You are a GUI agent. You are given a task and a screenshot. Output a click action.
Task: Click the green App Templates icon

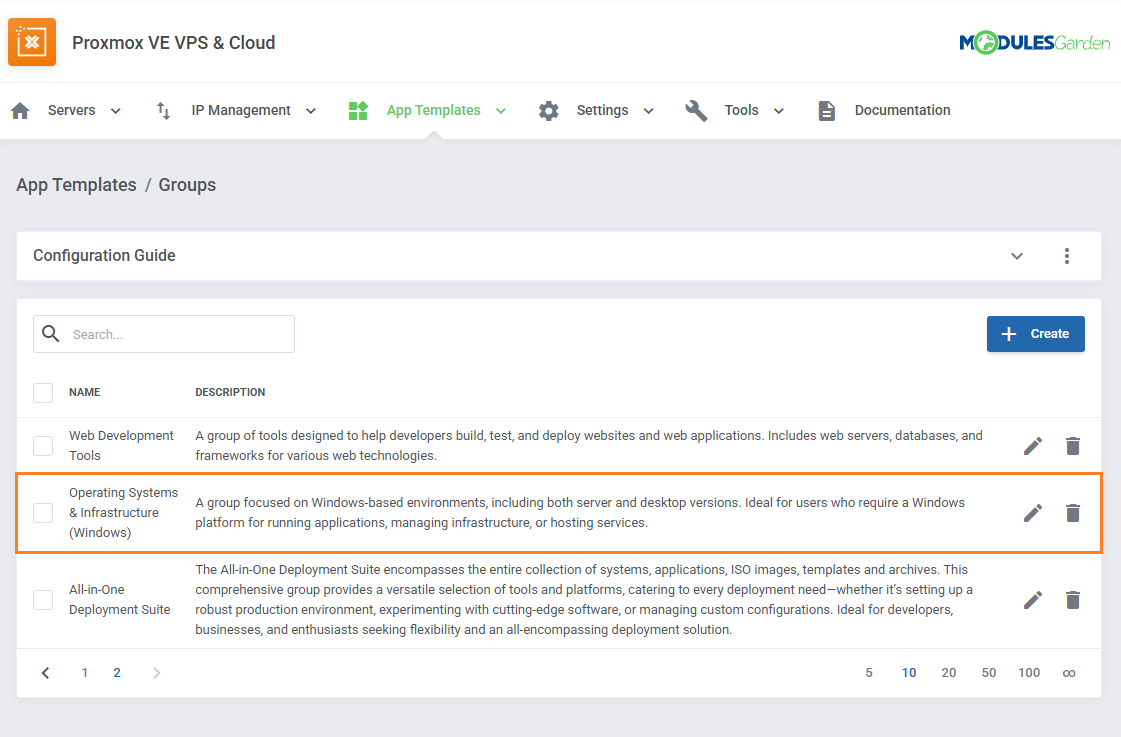click(x=357, y=110)
